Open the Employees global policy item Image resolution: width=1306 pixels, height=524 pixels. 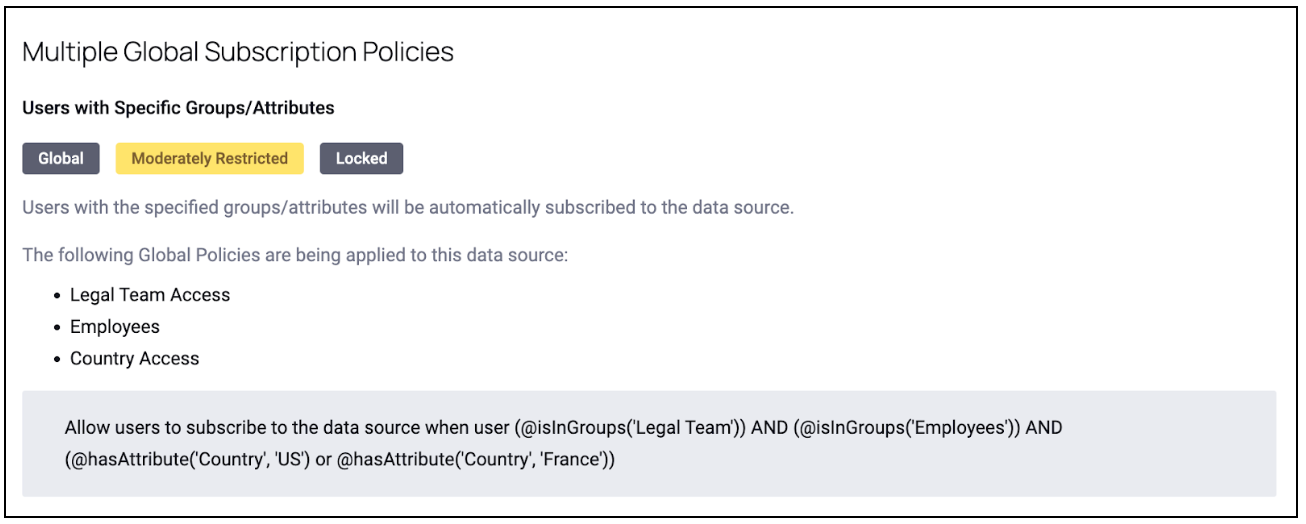click(x=115, y=327)
